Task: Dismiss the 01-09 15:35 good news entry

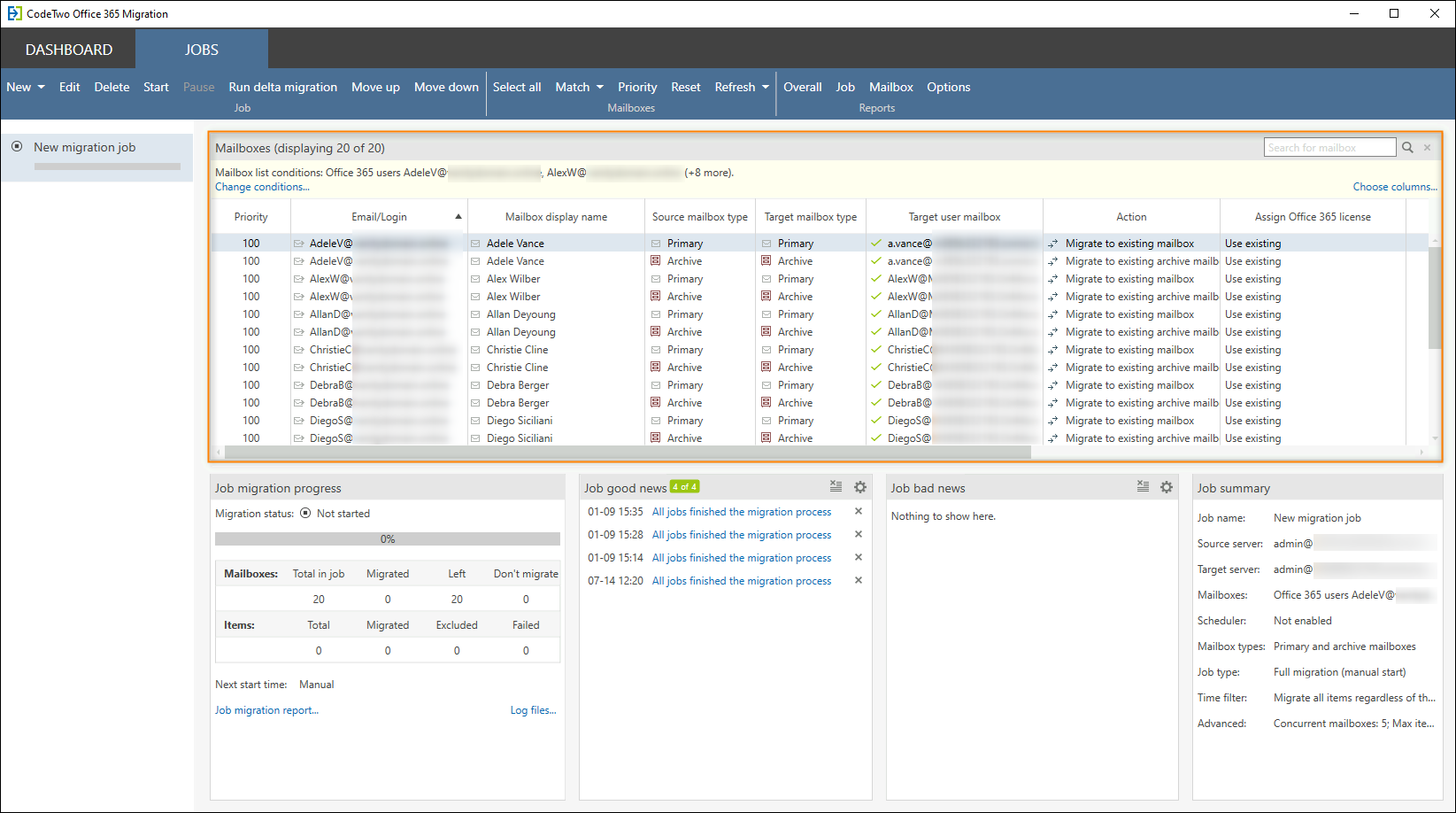Action: coord(859,511)
